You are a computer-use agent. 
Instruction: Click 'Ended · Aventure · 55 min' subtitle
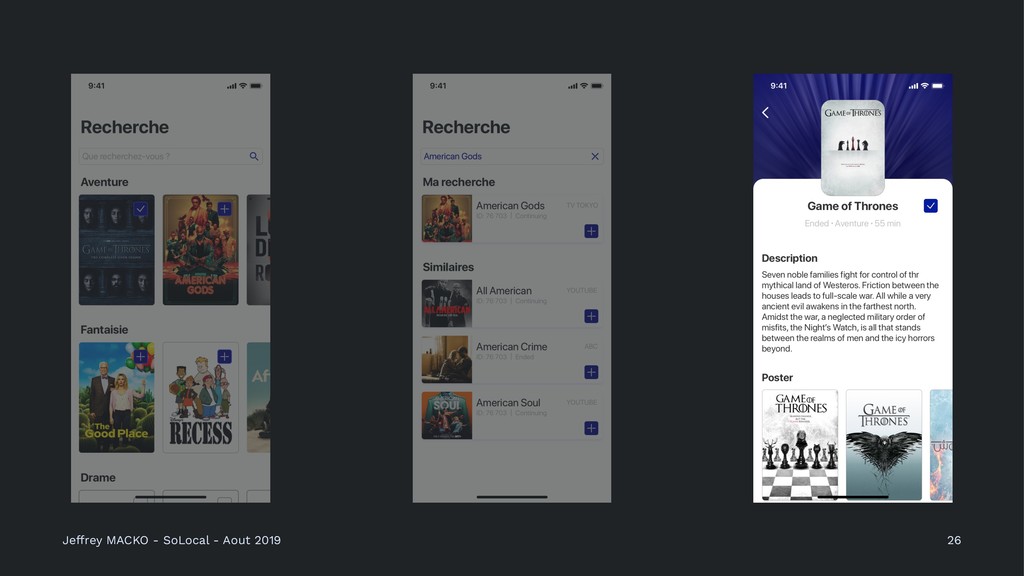click(x=852, y=223)
